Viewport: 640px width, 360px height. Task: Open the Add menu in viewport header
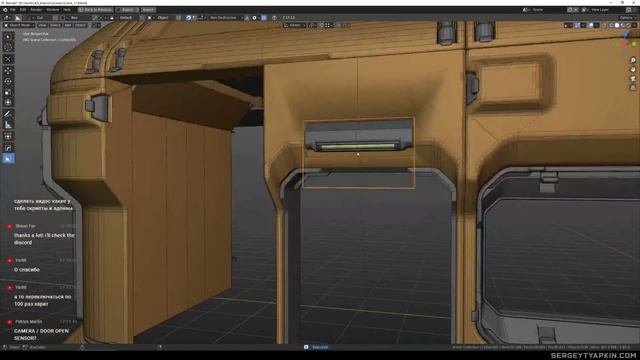(68, 25)
